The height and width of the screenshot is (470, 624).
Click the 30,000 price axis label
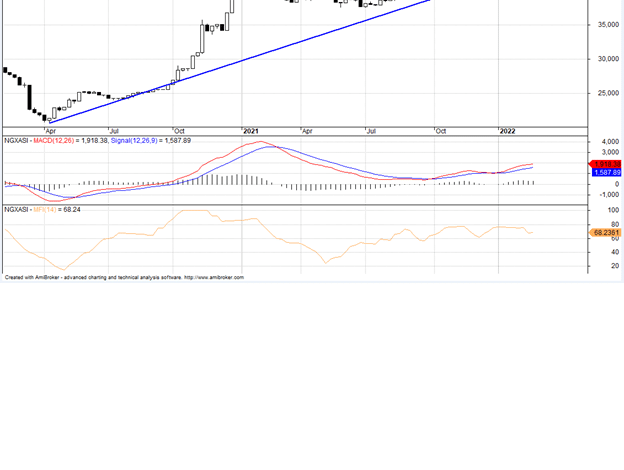click(606, 59)
